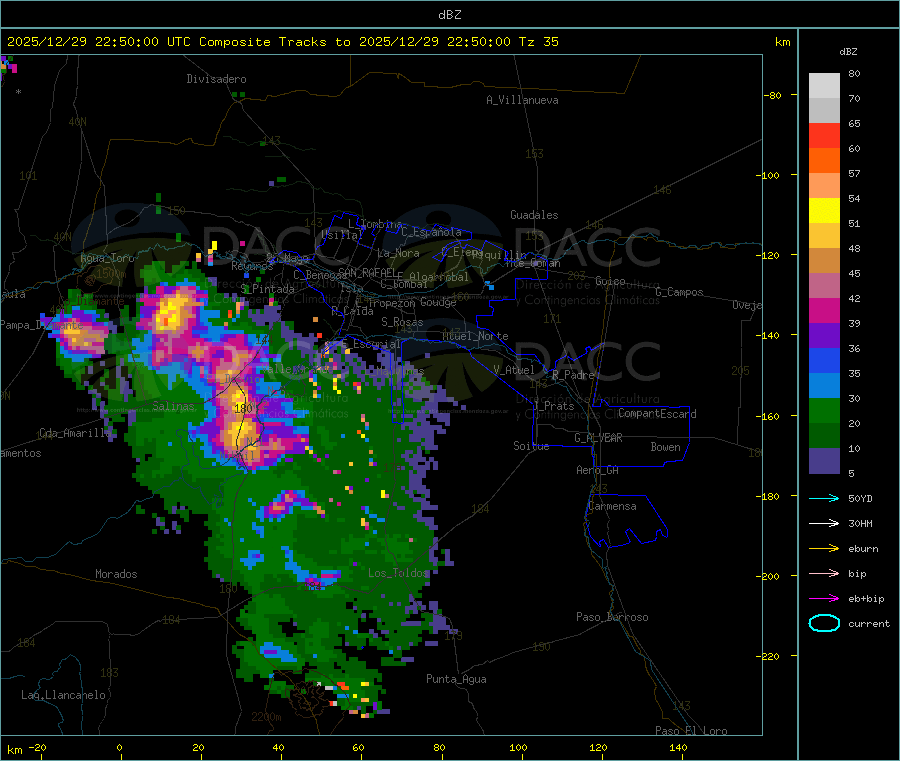
Task: Click the 'Los_Toldos' place label
Action: point(398,573)
